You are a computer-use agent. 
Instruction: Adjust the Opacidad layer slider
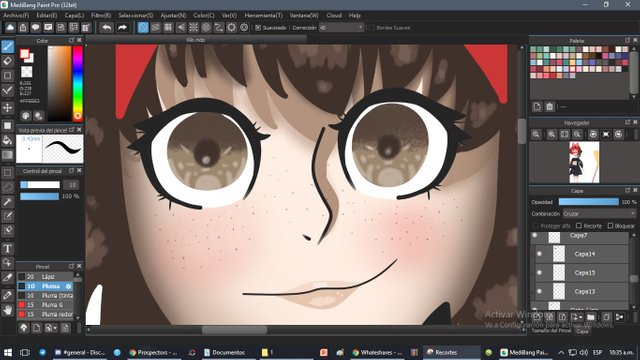(589, 202)
